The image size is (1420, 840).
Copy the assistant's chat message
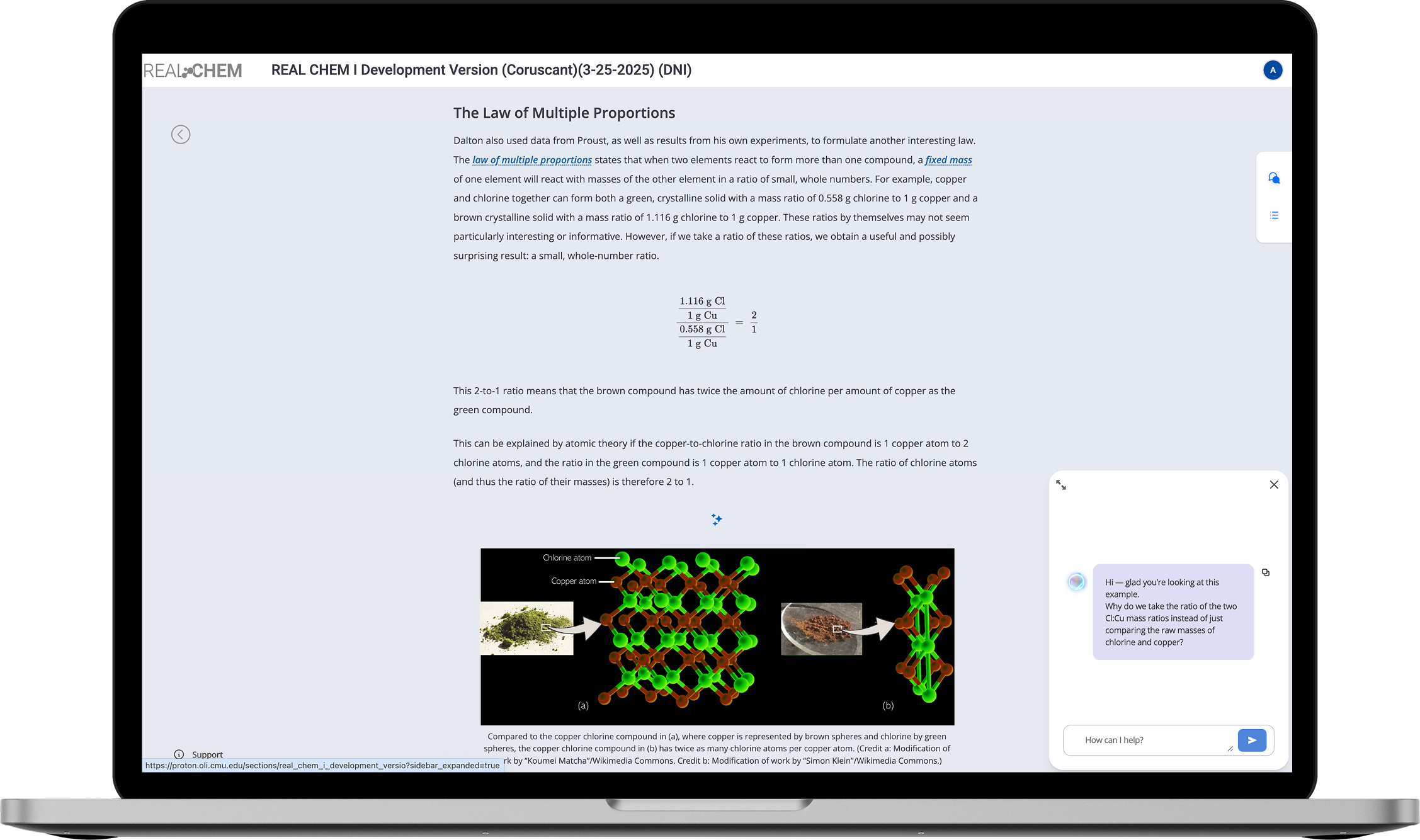pos(1266,572)
